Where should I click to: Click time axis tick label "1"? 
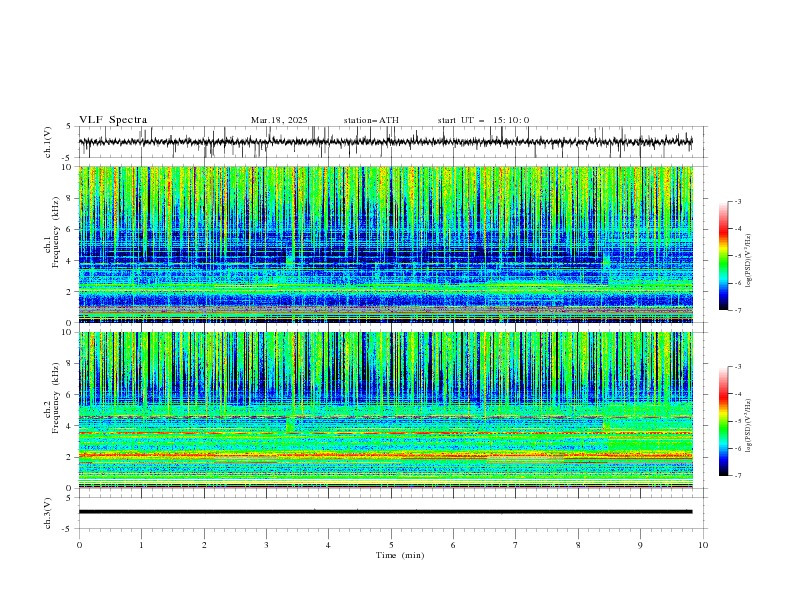[141, 545]
